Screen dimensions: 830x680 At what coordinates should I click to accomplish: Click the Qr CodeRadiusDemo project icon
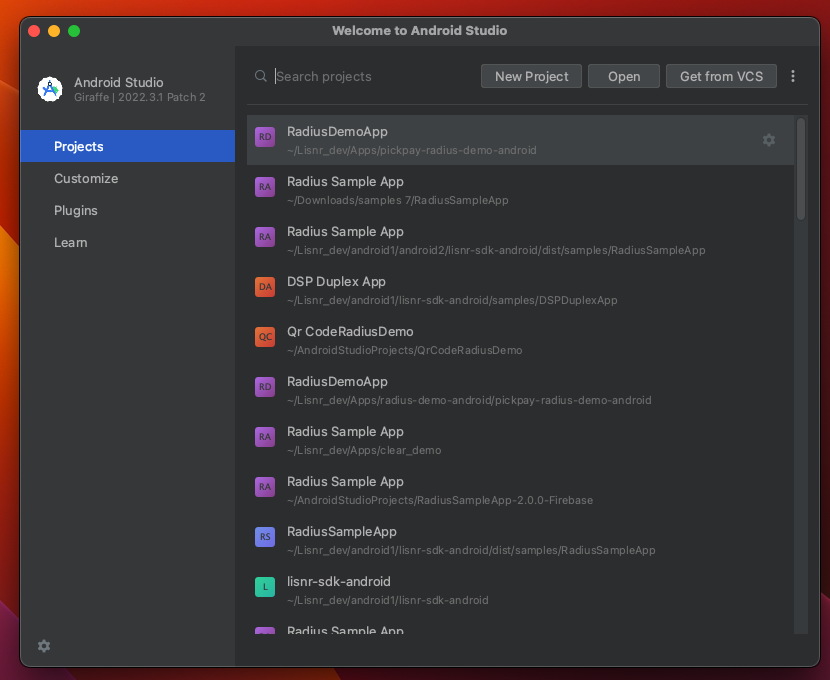pos(264,336)
